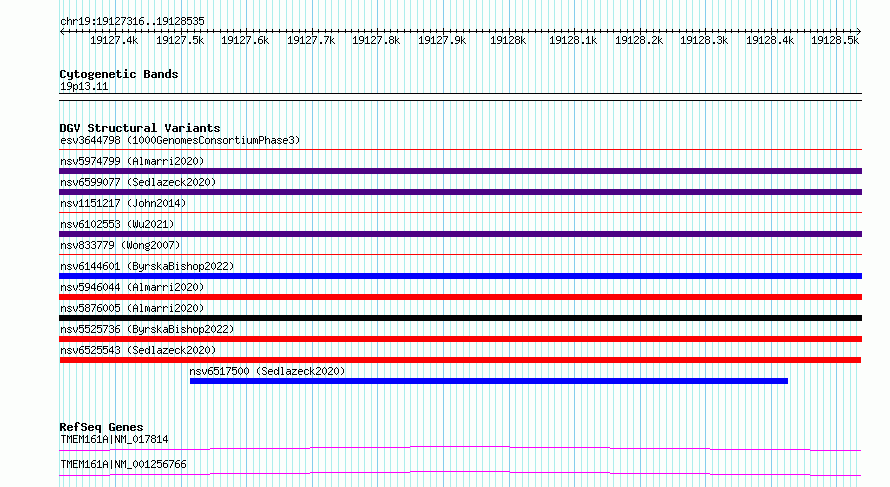Click ruler tick label 19128k

pos(508,40)
